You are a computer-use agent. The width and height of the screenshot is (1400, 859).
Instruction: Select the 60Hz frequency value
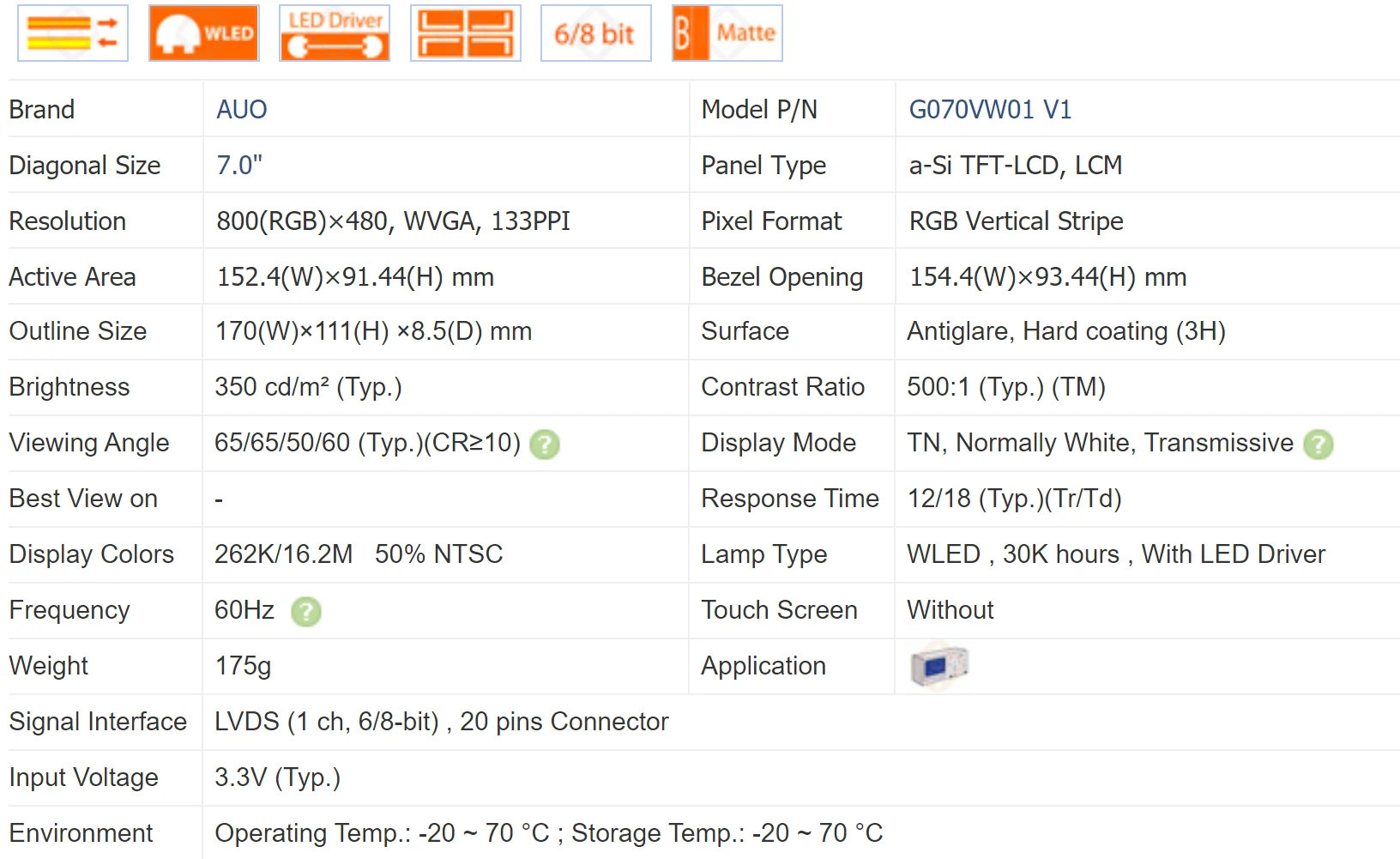244,610
